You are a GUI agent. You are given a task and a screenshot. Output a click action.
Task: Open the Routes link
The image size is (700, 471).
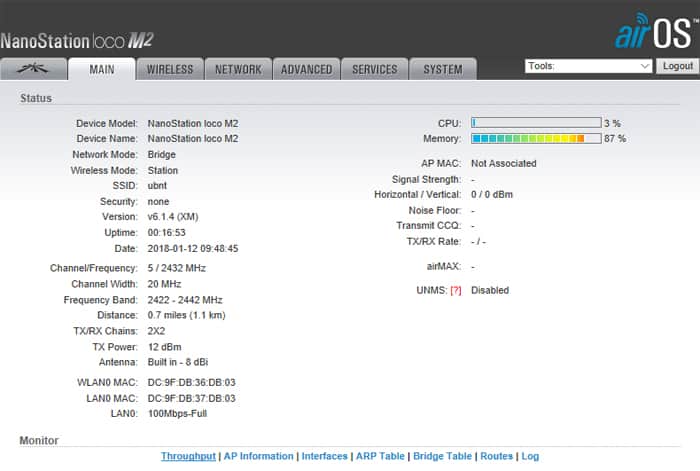click(x=496, y=456)
